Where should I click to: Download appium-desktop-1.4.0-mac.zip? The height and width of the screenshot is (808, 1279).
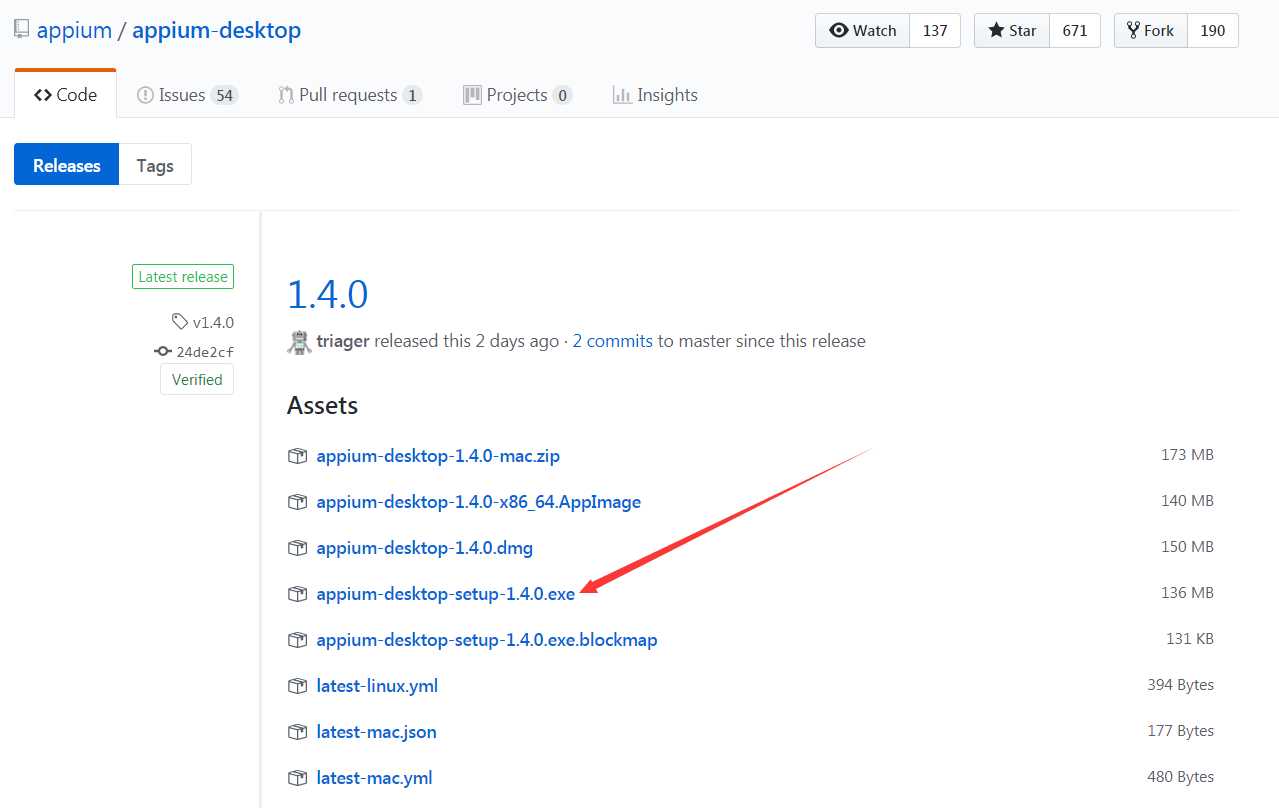(438, 456)
